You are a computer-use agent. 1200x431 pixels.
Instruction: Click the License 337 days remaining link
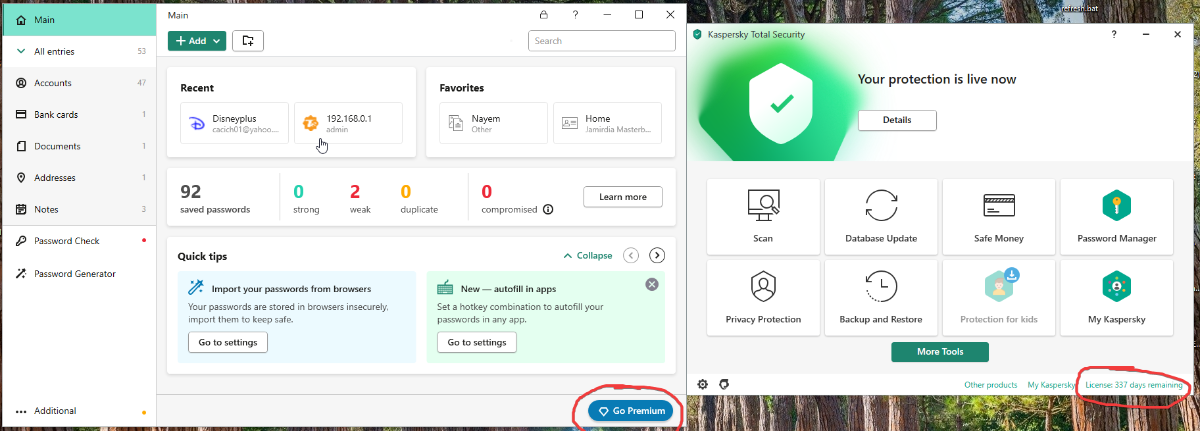[1134, 385]
